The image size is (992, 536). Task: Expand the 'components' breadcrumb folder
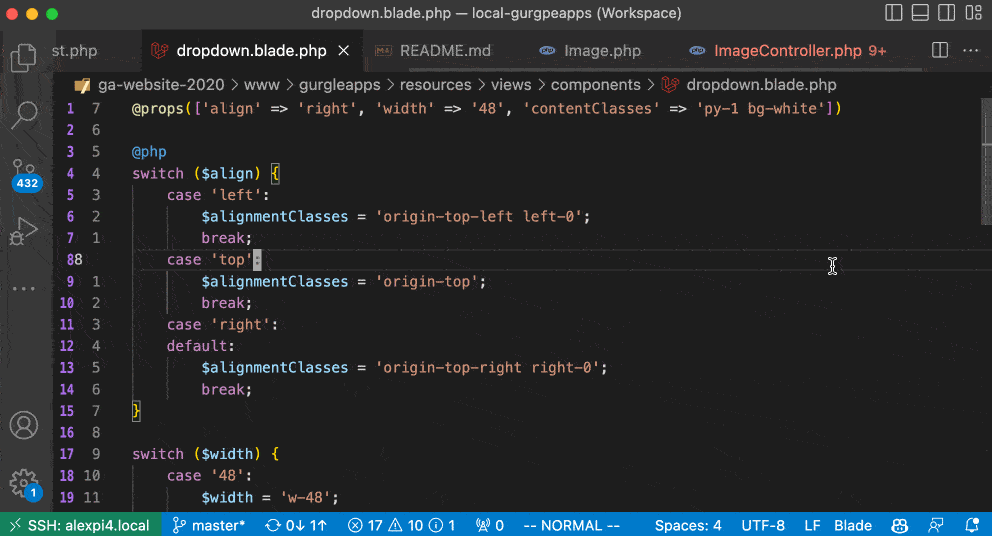point(595,85)
